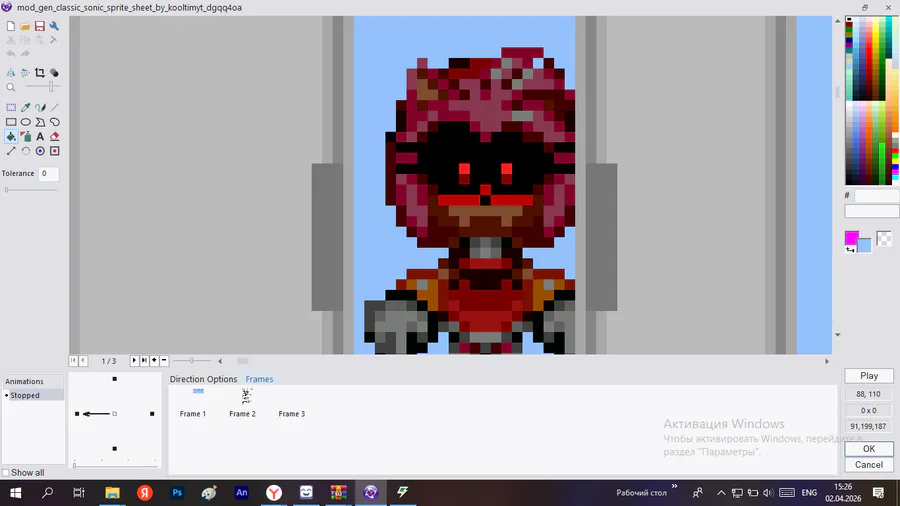
Task: Click the magenta foreground color swatch
Action: (852, 238)
